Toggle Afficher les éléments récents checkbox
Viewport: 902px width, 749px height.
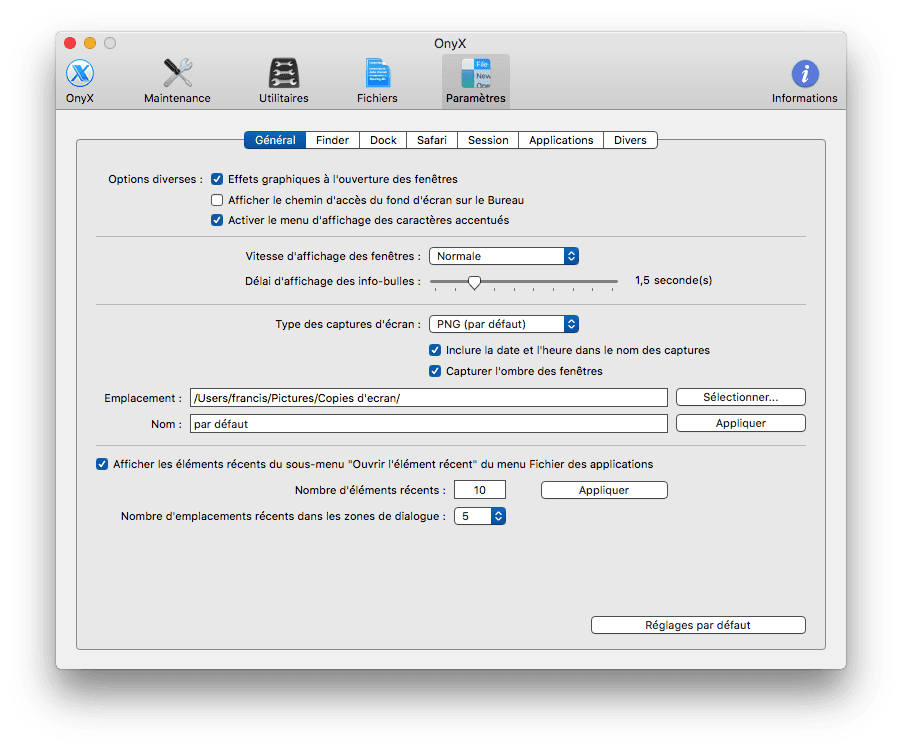102,464
